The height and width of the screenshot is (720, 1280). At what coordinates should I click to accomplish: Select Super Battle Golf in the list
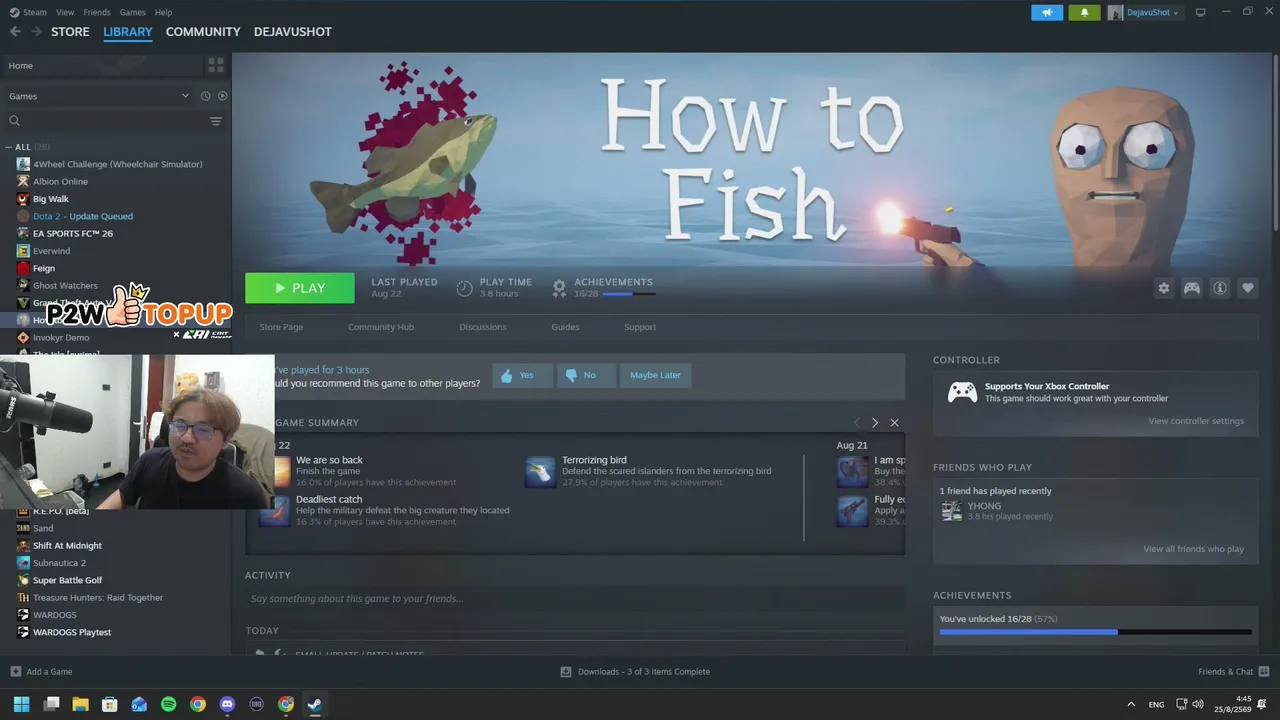[67, 580]
